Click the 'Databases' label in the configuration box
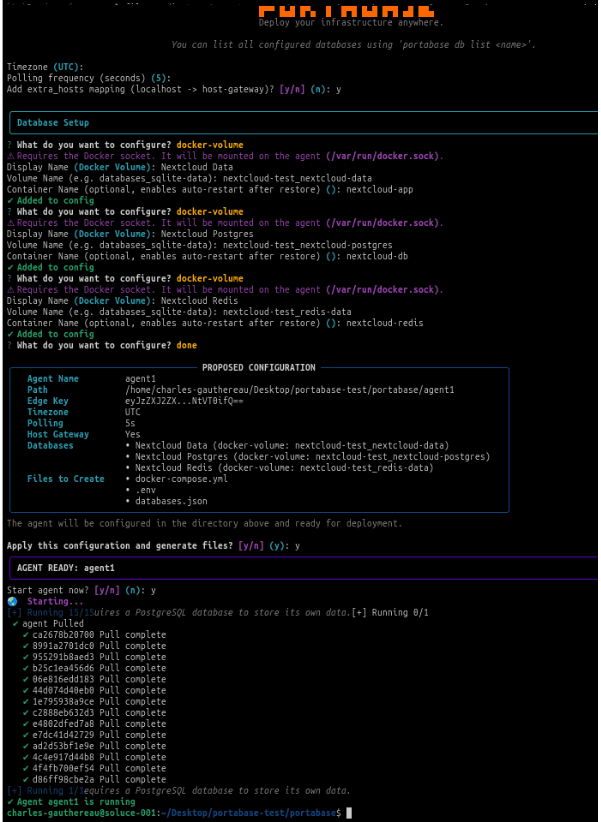 click(x=50, y=446)
